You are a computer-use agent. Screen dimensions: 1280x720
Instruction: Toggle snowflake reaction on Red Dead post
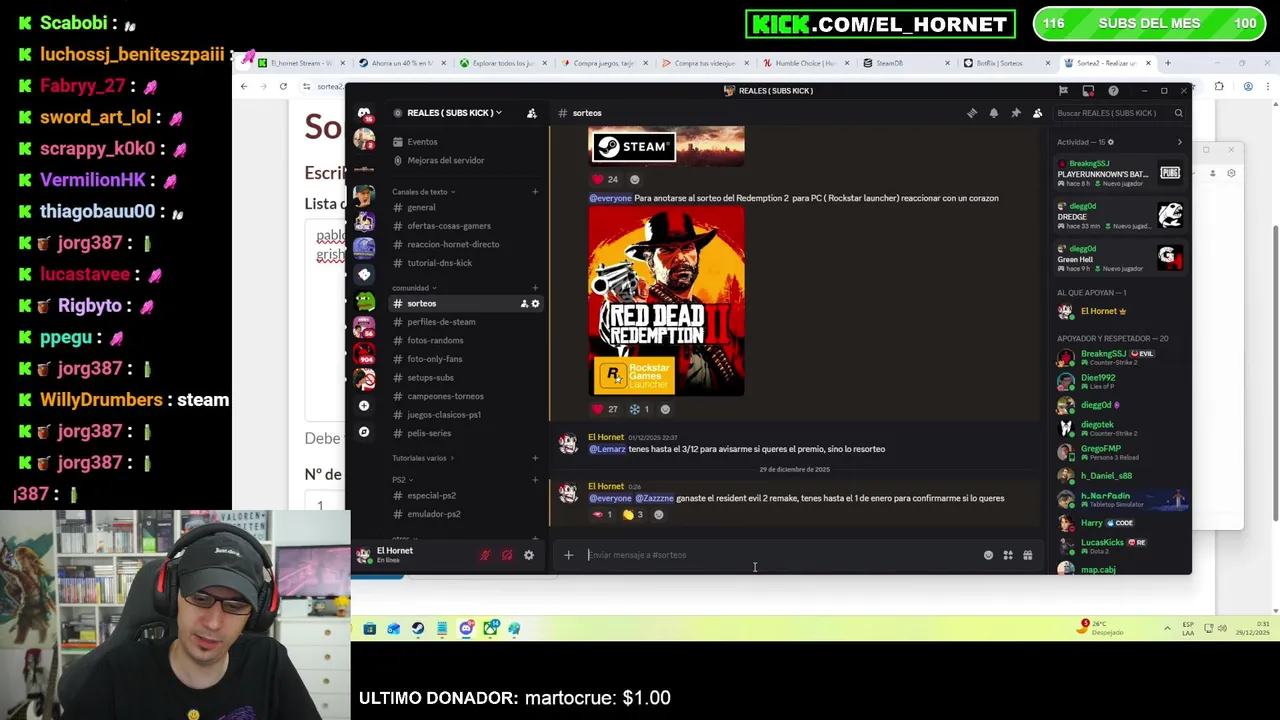(639, 409)
